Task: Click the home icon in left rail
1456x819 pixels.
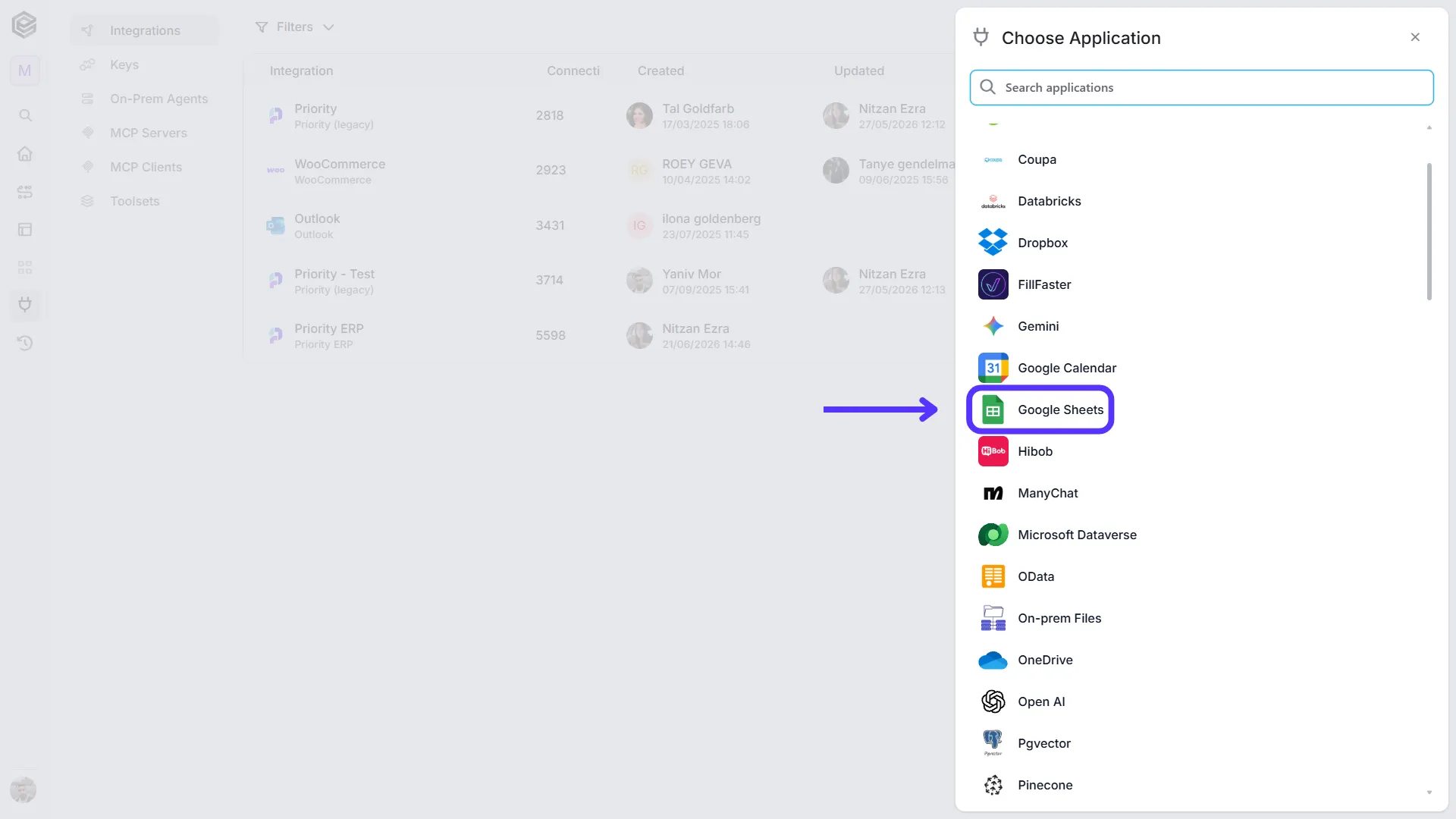Action: click(25, 153)
